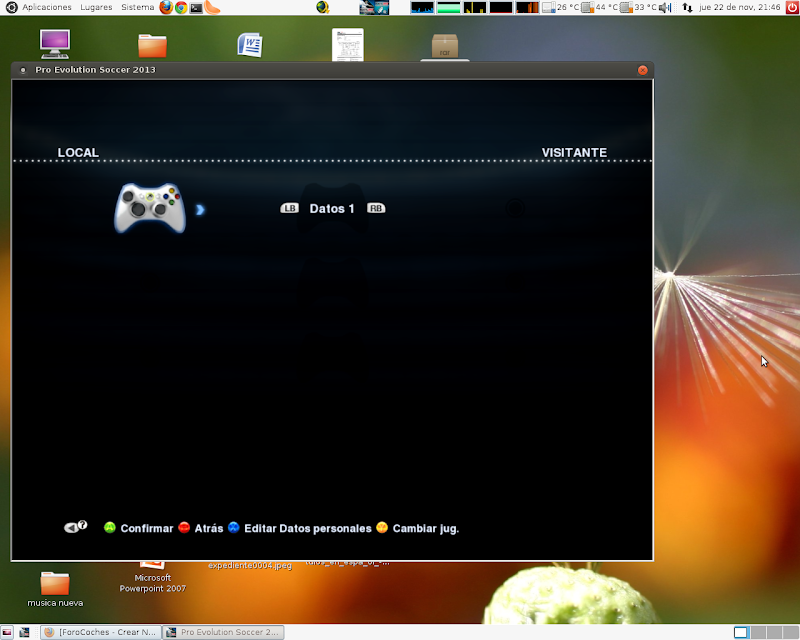Launch Chrome from the top panel
The image size is (800, 640).
click(181, 8)
